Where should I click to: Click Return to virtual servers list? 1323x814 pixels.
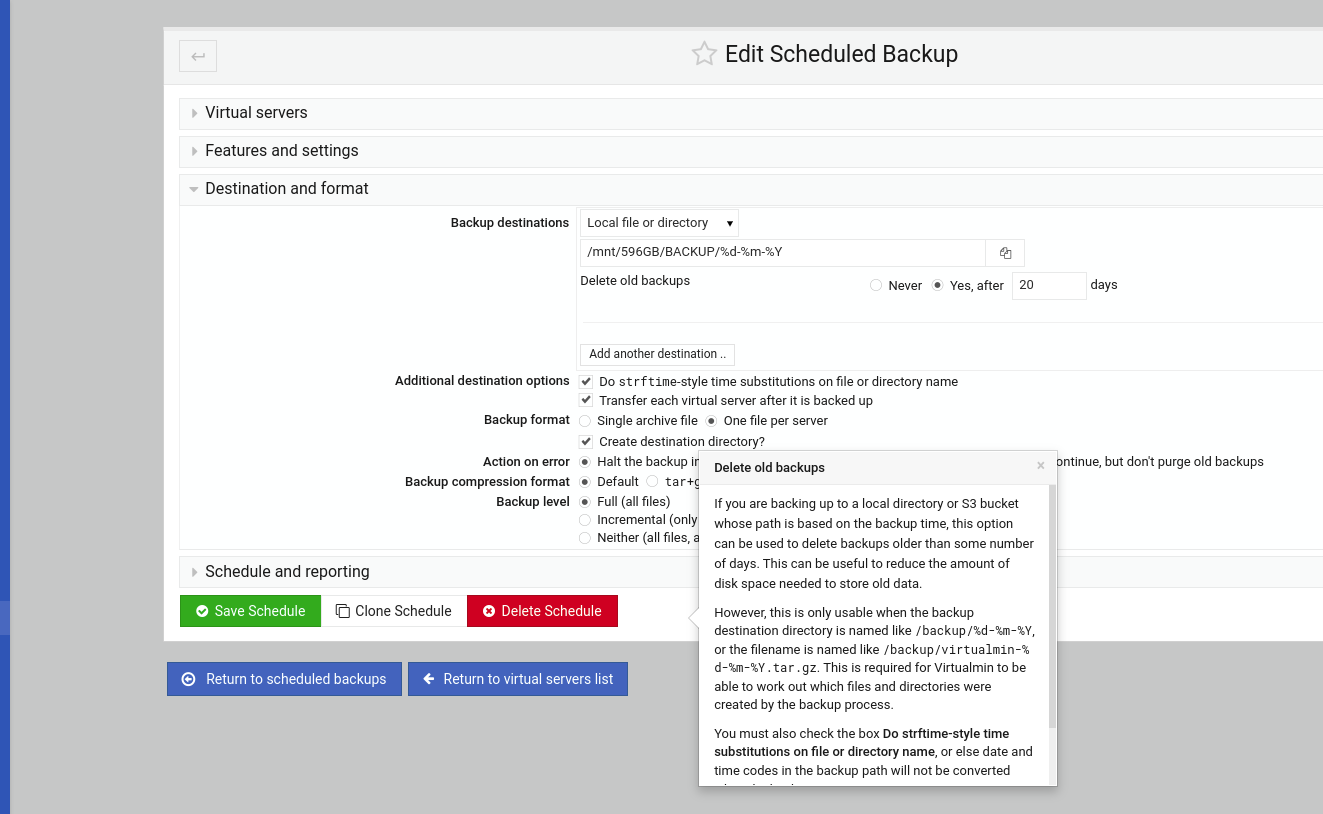click(x=518, y=679)
